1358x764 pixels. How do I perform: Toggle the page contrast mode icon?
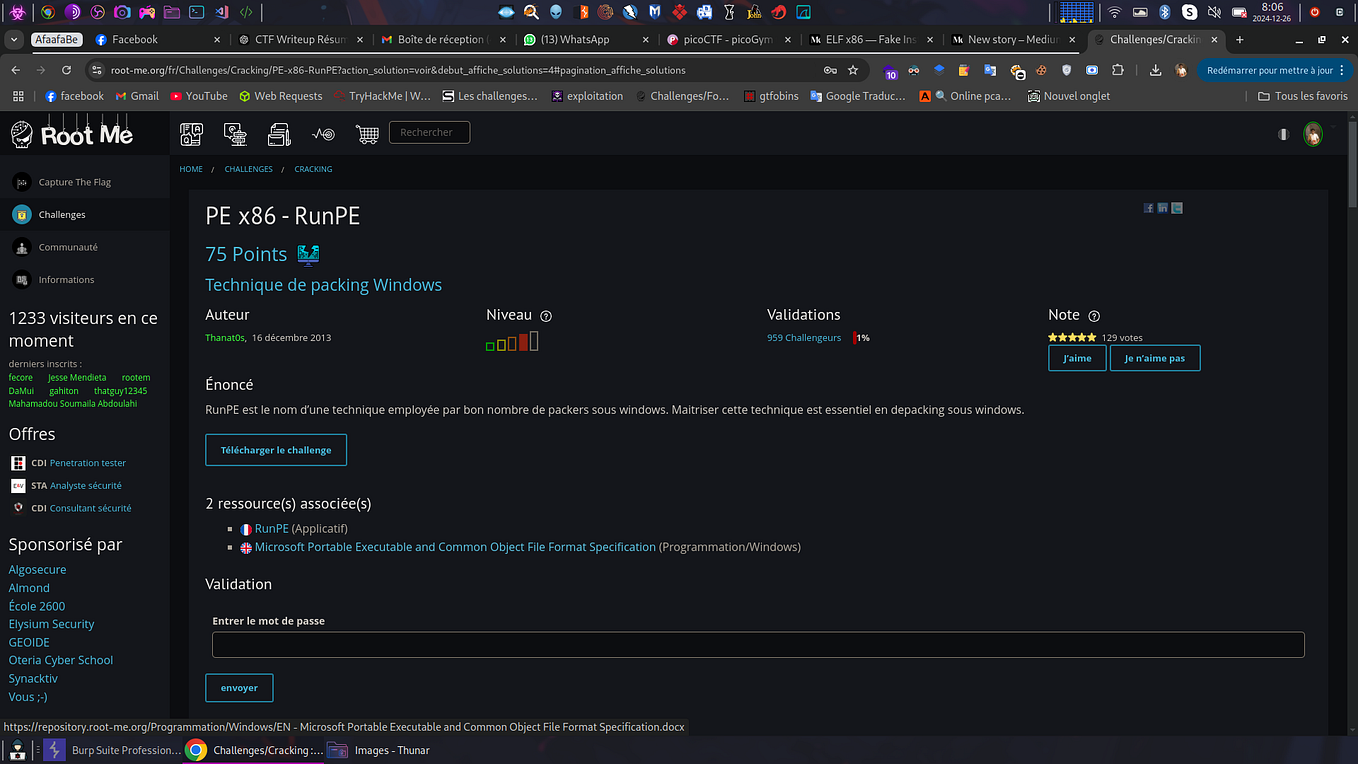(1283, 133)
